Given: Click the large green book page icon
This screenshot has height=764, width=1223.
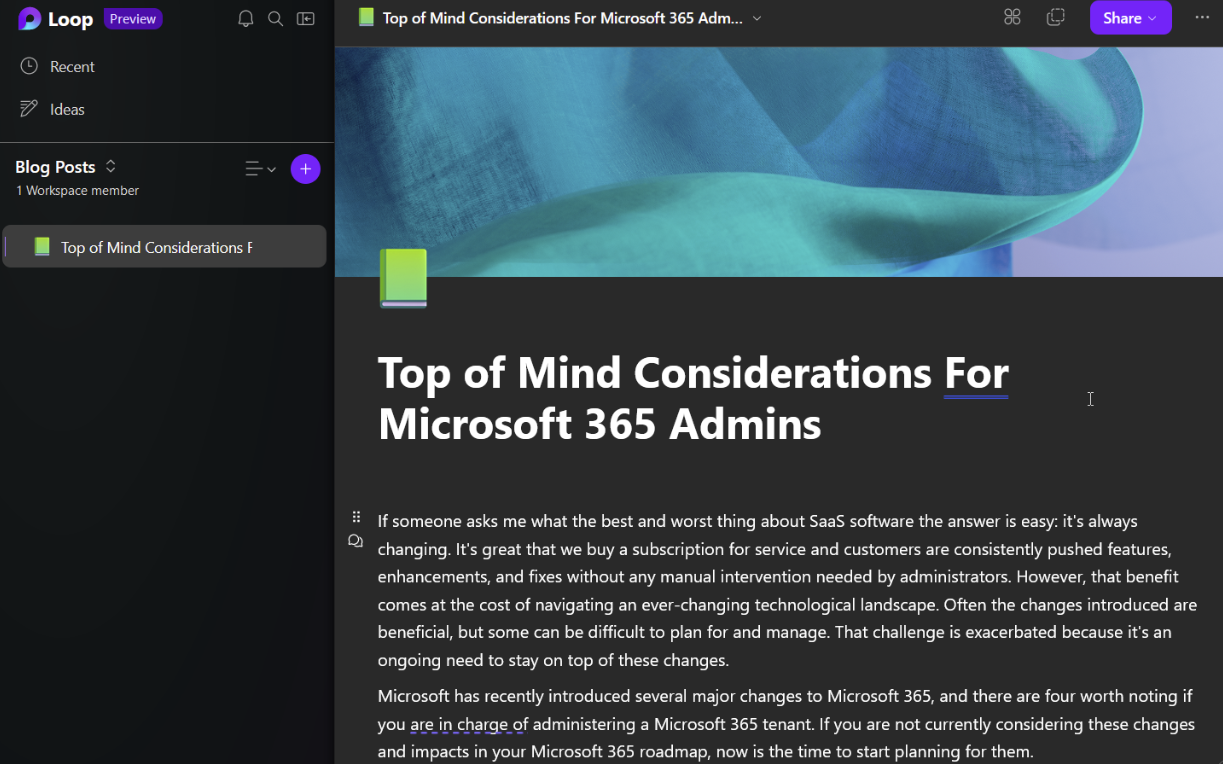Looking at the screenshot, I should (x=404, y=278).
